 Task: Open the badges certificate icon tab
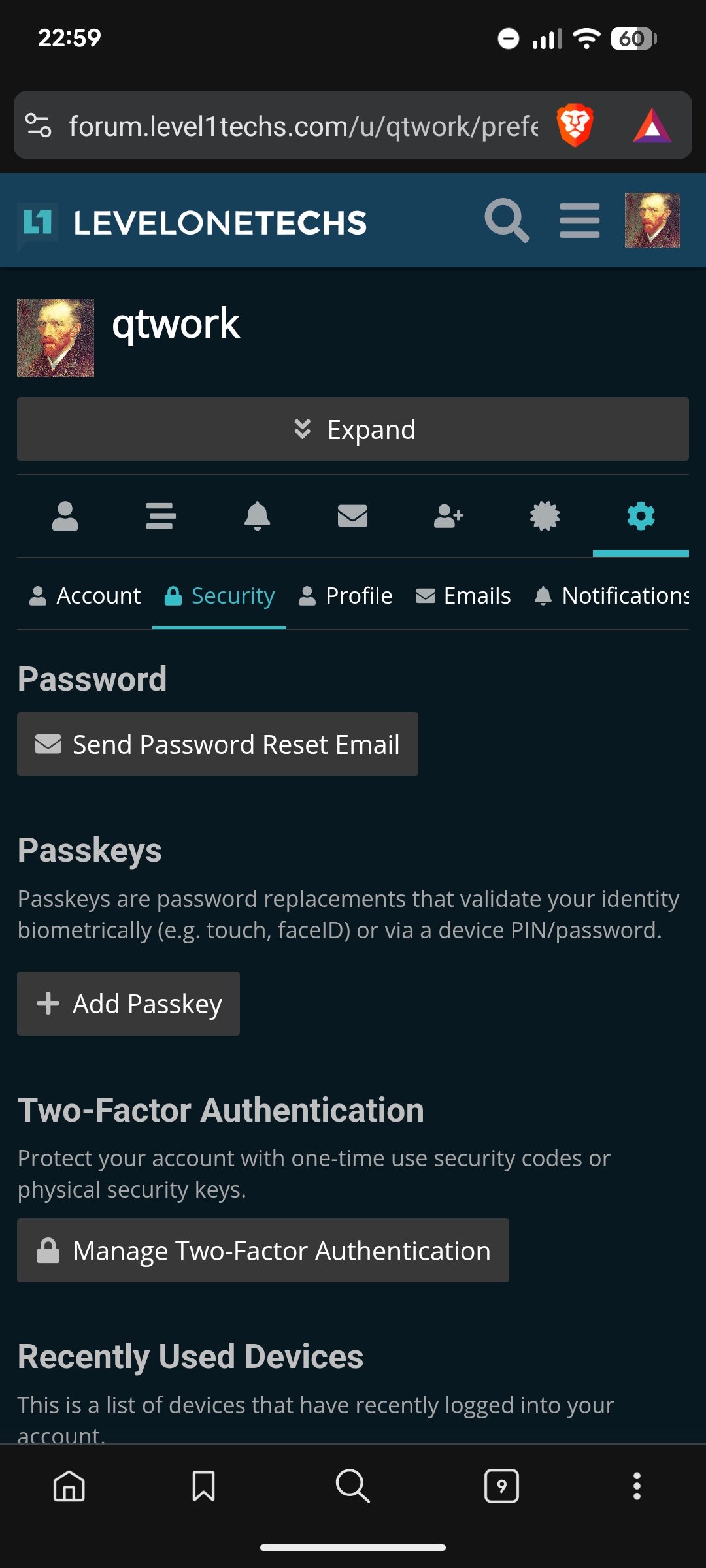pos(545,516)
